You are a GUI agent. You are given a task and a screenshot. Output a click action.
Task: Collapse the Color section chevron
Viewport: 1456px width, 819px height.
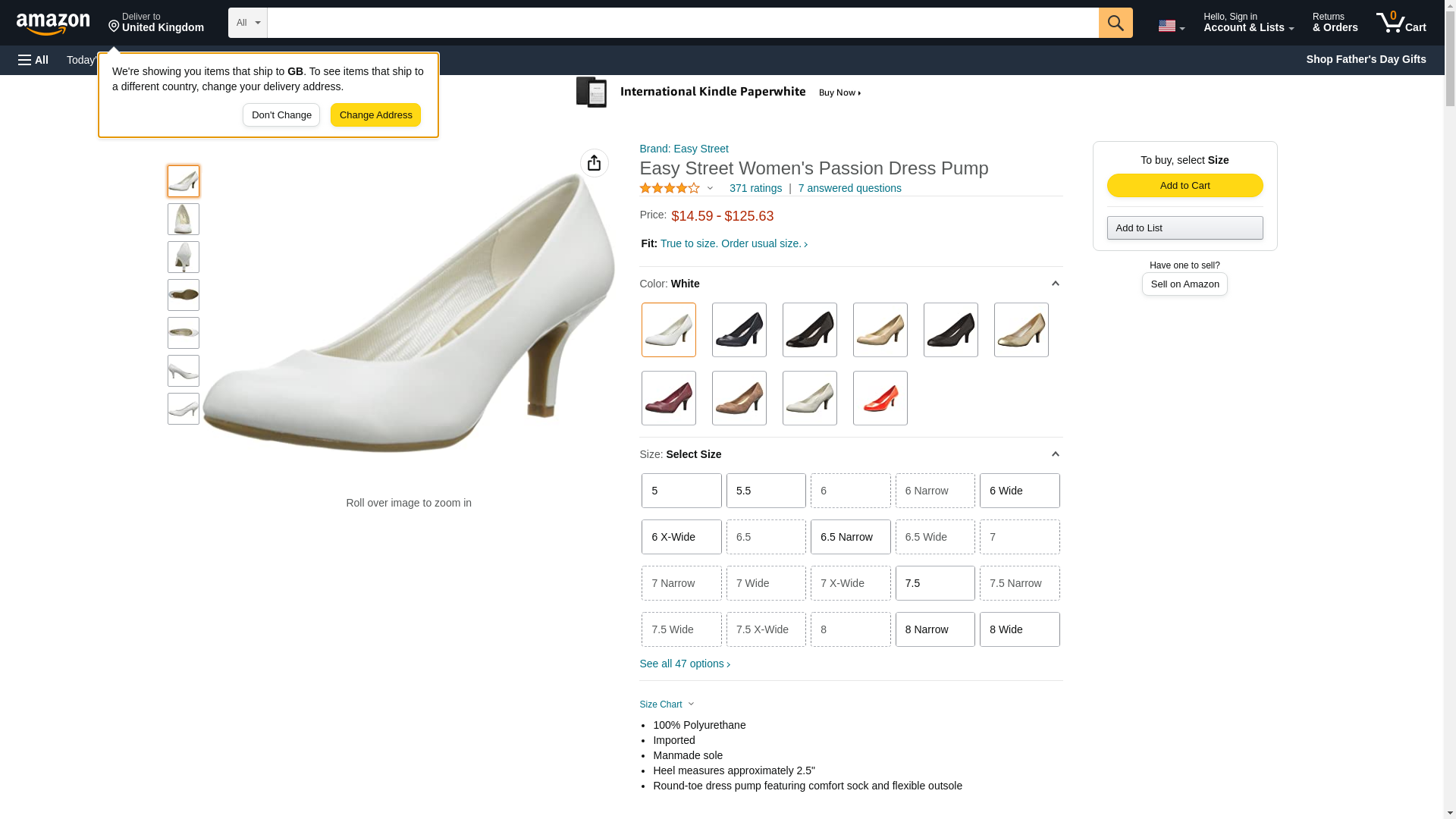(x=1055, y=284)
